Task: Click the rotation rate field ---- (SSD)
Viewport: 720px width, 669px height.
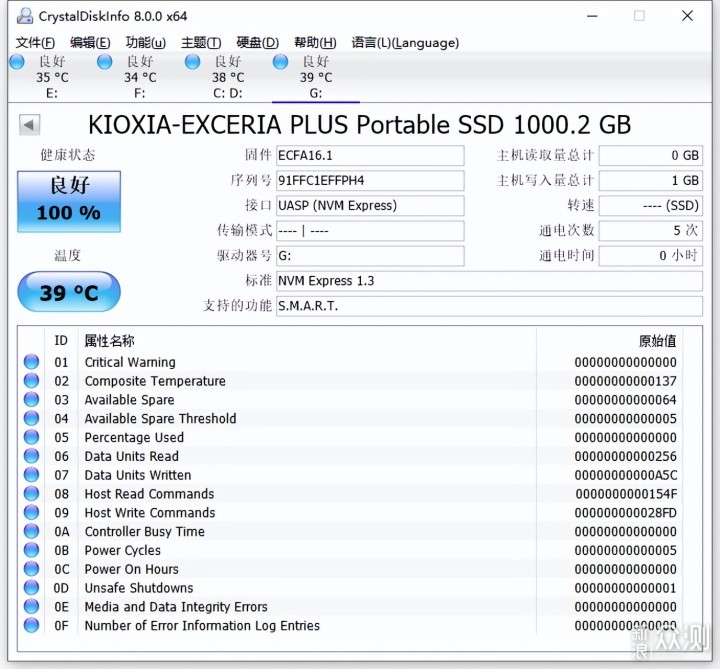Action: click(651, 205)
